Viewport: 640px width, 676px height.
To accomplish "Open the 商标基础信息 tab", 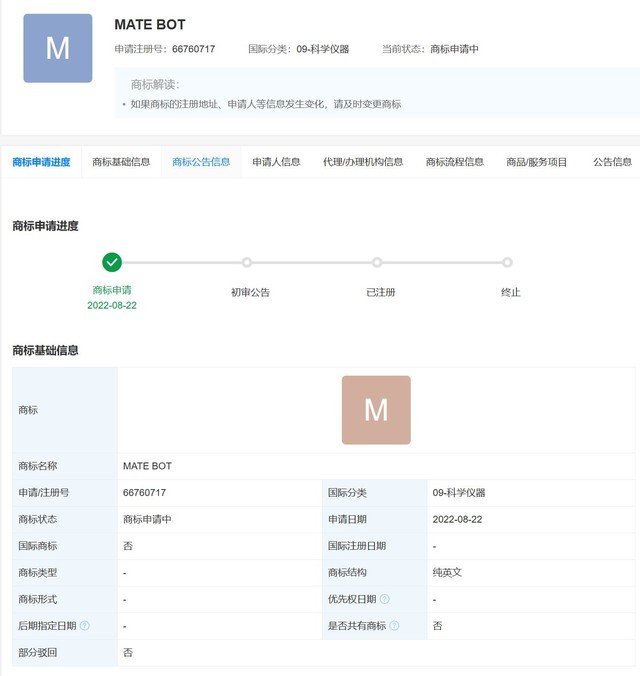I will pyautogui.click(x=121, y=162).
